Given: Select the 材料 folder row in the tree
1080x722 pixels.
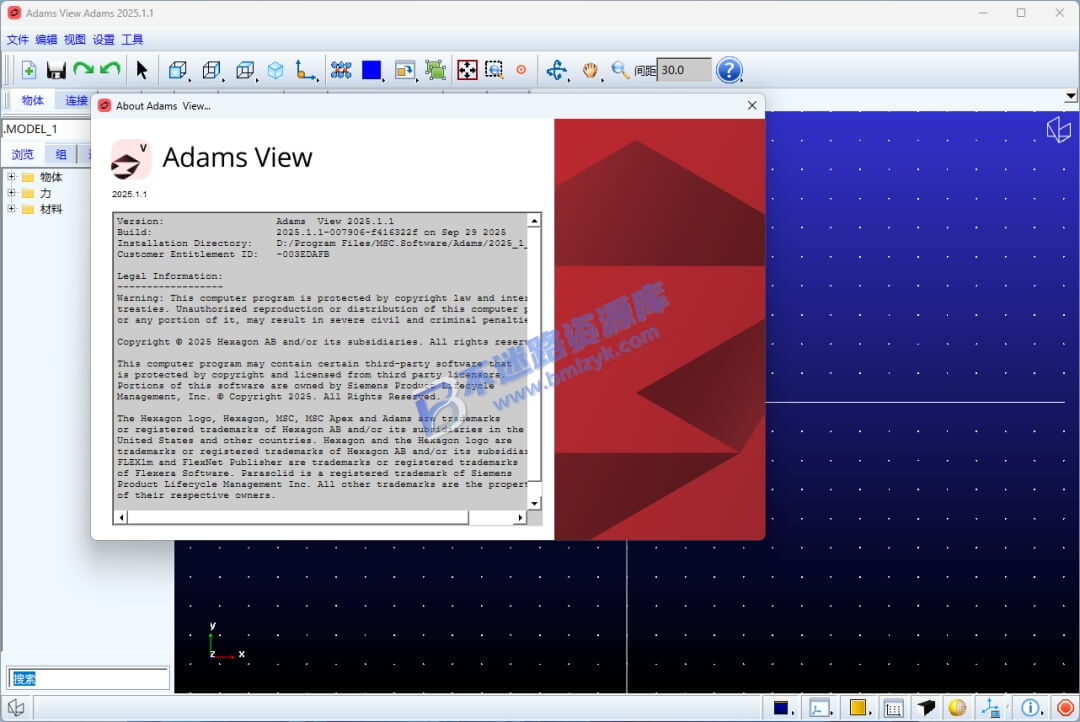Looking at the screenshot, I should click(x=42, y=209).
